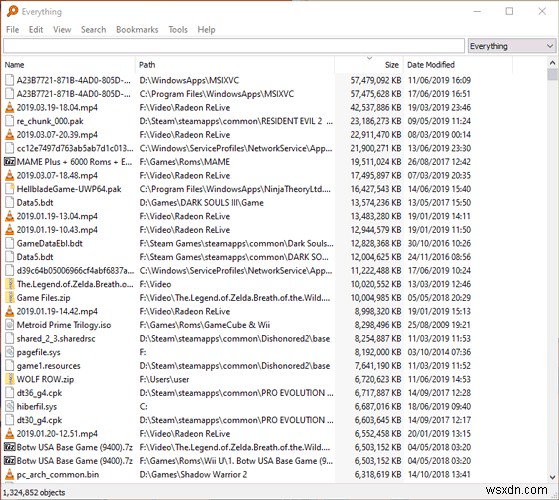Click zip icon of The.Legend.of.Zelda.Breath file

click(x=10, y=284)
